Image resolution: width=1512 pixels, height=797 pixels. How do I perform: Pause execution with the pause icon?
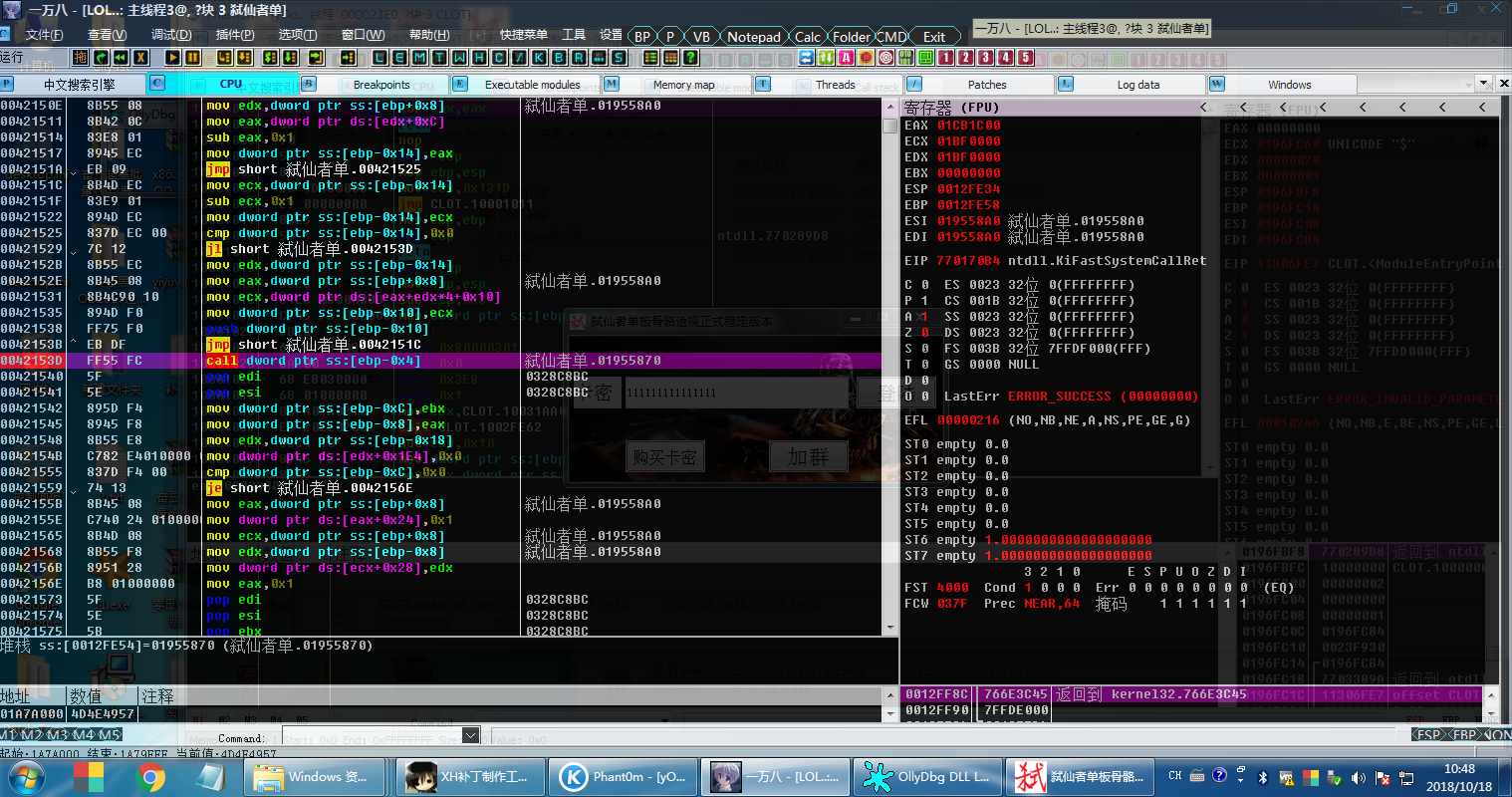pyautogui.click(x=192, y=58)
